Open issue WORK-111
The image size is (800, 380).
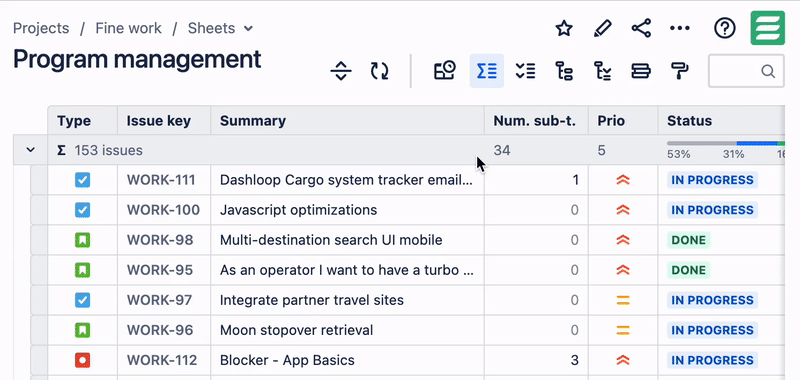coord(161,180)
